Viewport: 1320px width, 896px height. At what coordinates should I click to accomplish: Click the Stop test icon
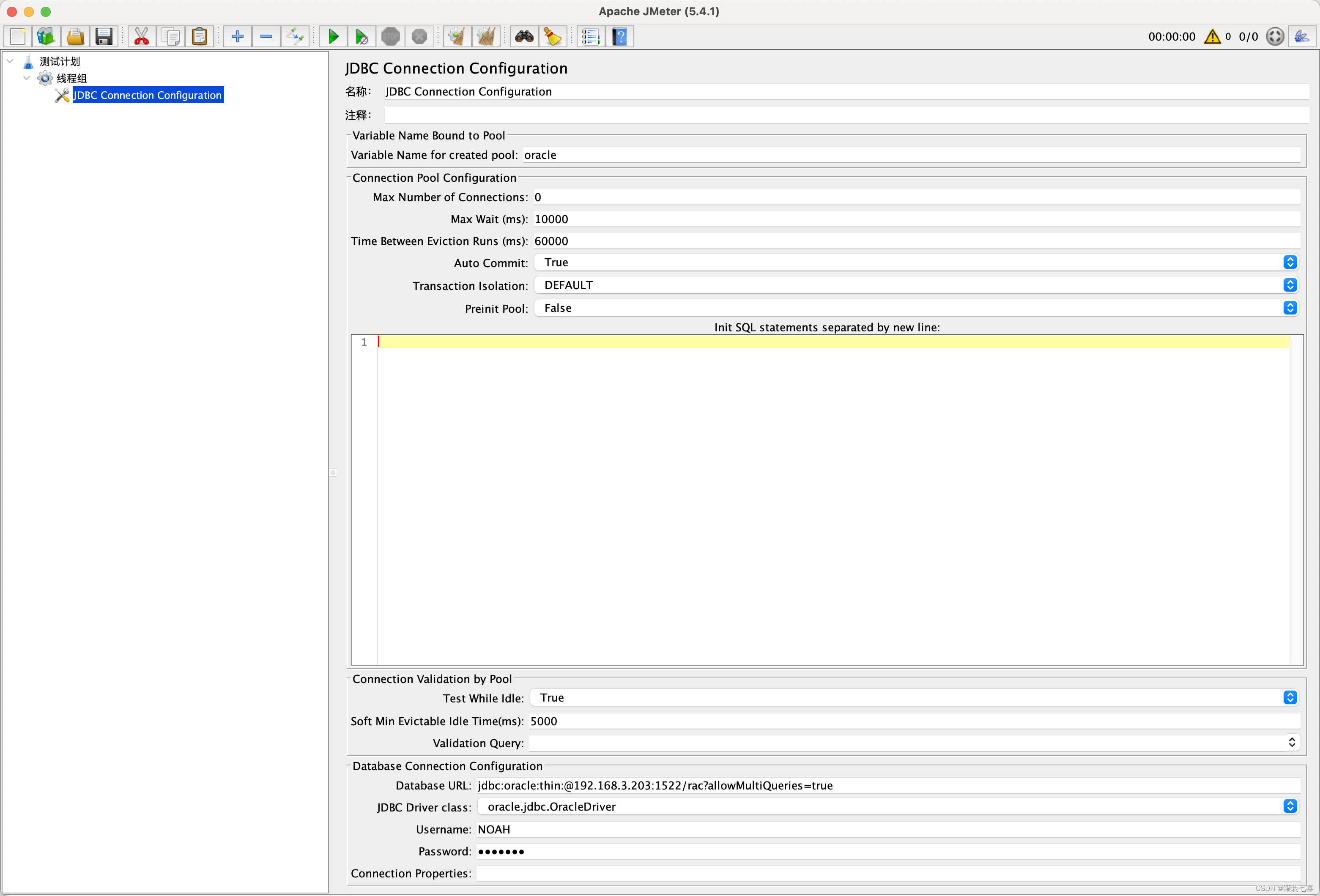tap(391, 37)
